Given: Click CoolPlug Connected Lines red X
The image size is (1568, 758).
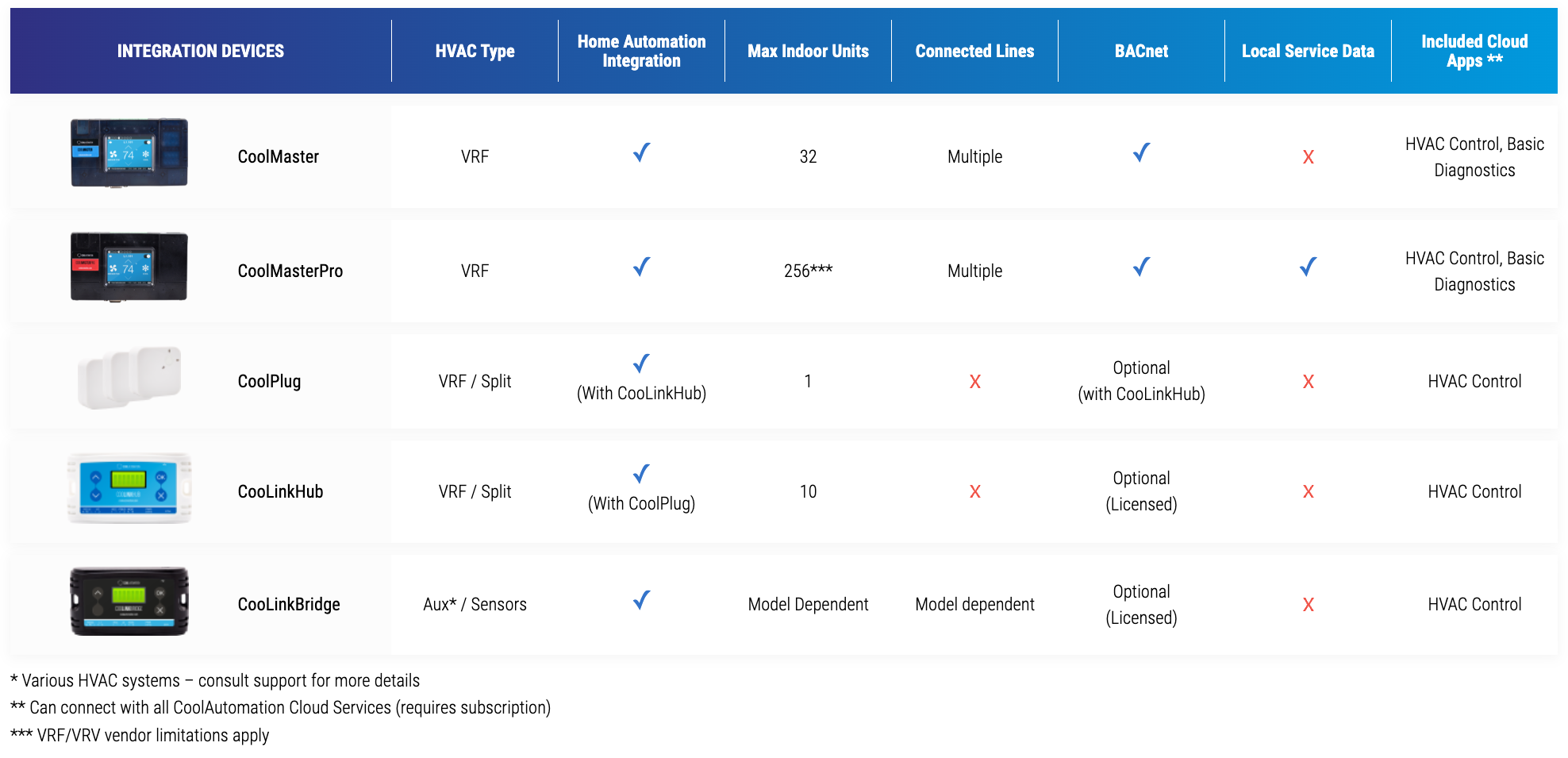Looking at the screenshot, I should [x=975, y=382].
